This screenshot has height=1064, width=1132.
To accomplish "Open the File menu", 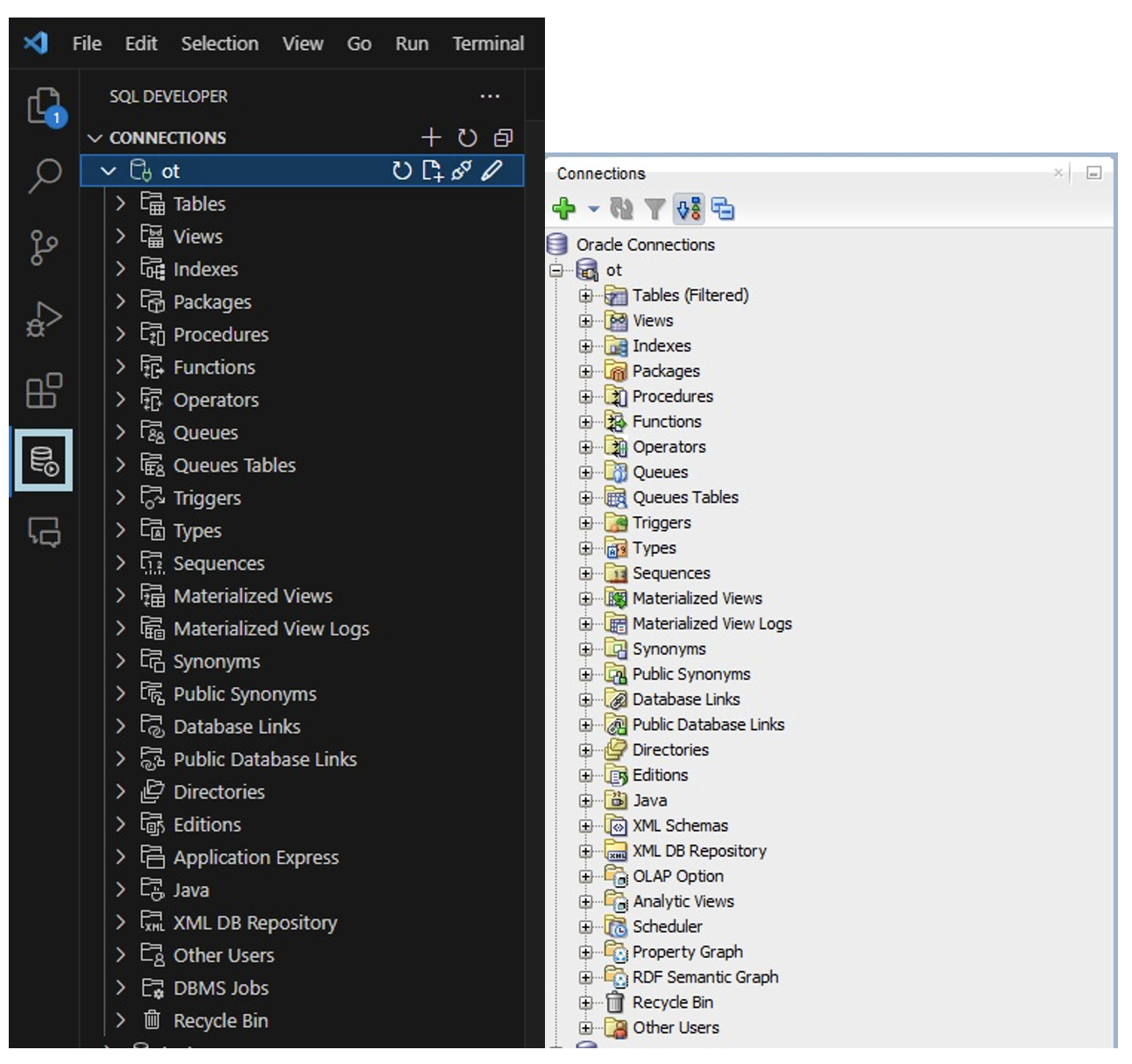I will pos(87,43).
